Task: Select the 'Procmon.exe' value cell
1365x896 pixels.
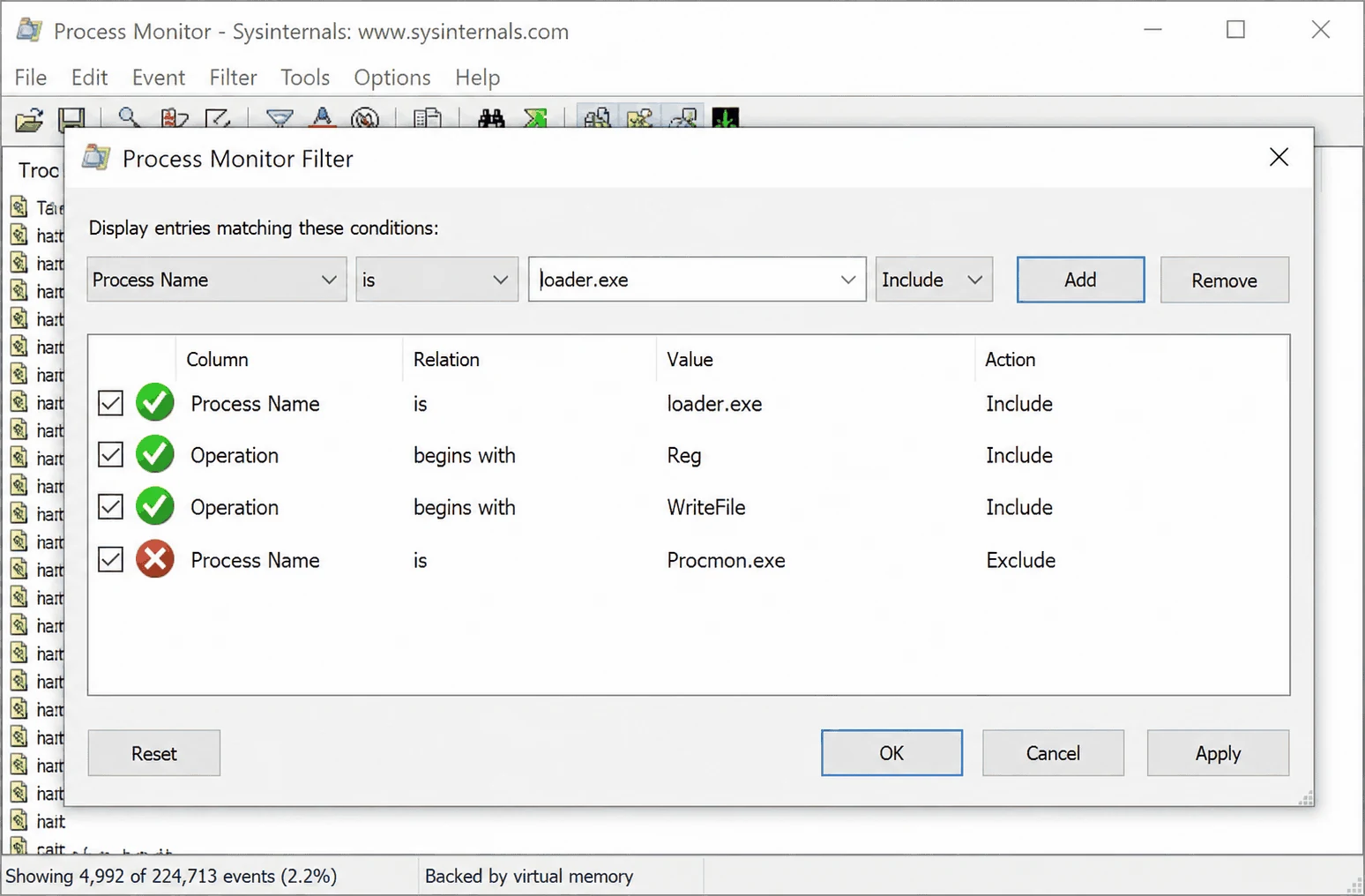Action: pyautogui.click(x=726, y=561)
